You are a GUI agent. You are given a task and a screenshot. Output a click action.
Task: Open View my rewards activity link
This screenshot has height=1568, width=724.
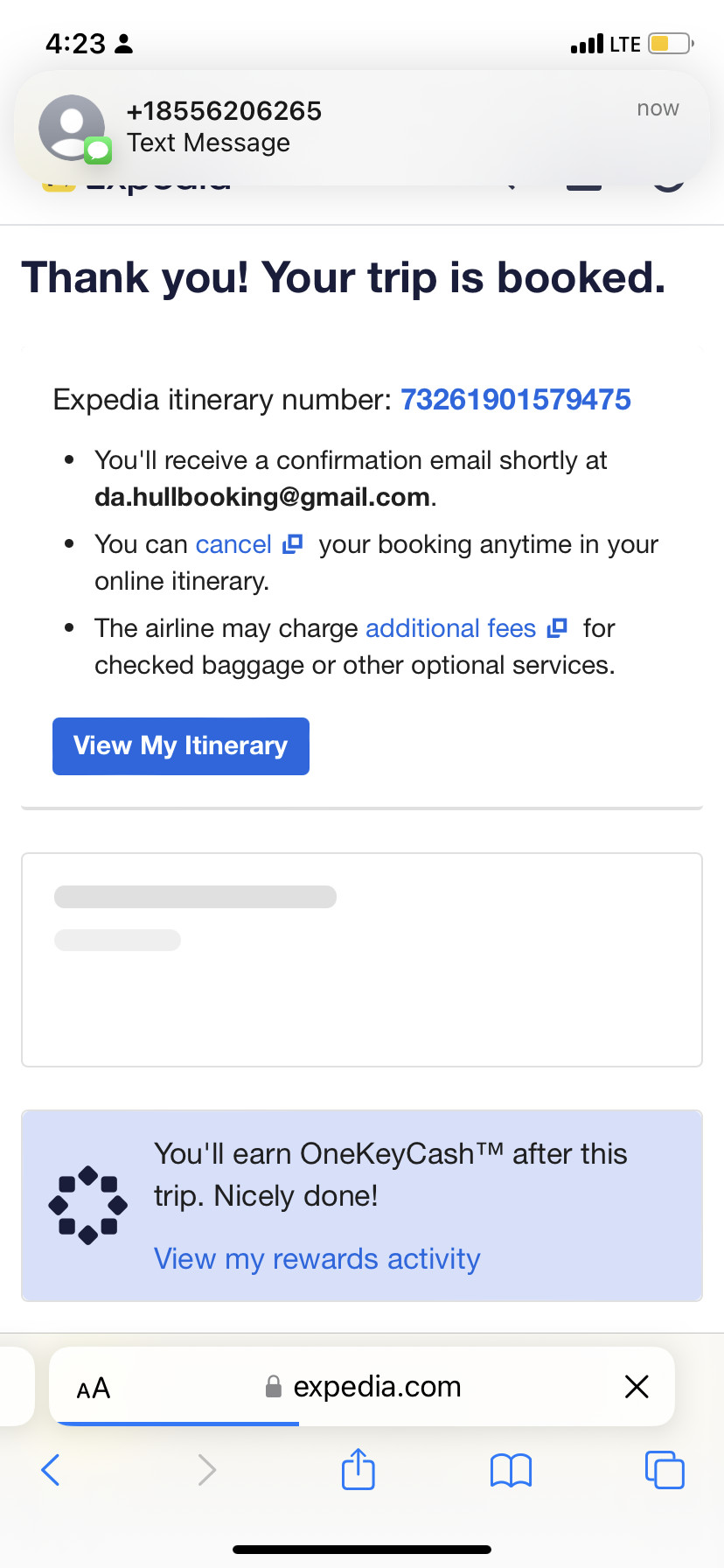tap(317, 1259)
